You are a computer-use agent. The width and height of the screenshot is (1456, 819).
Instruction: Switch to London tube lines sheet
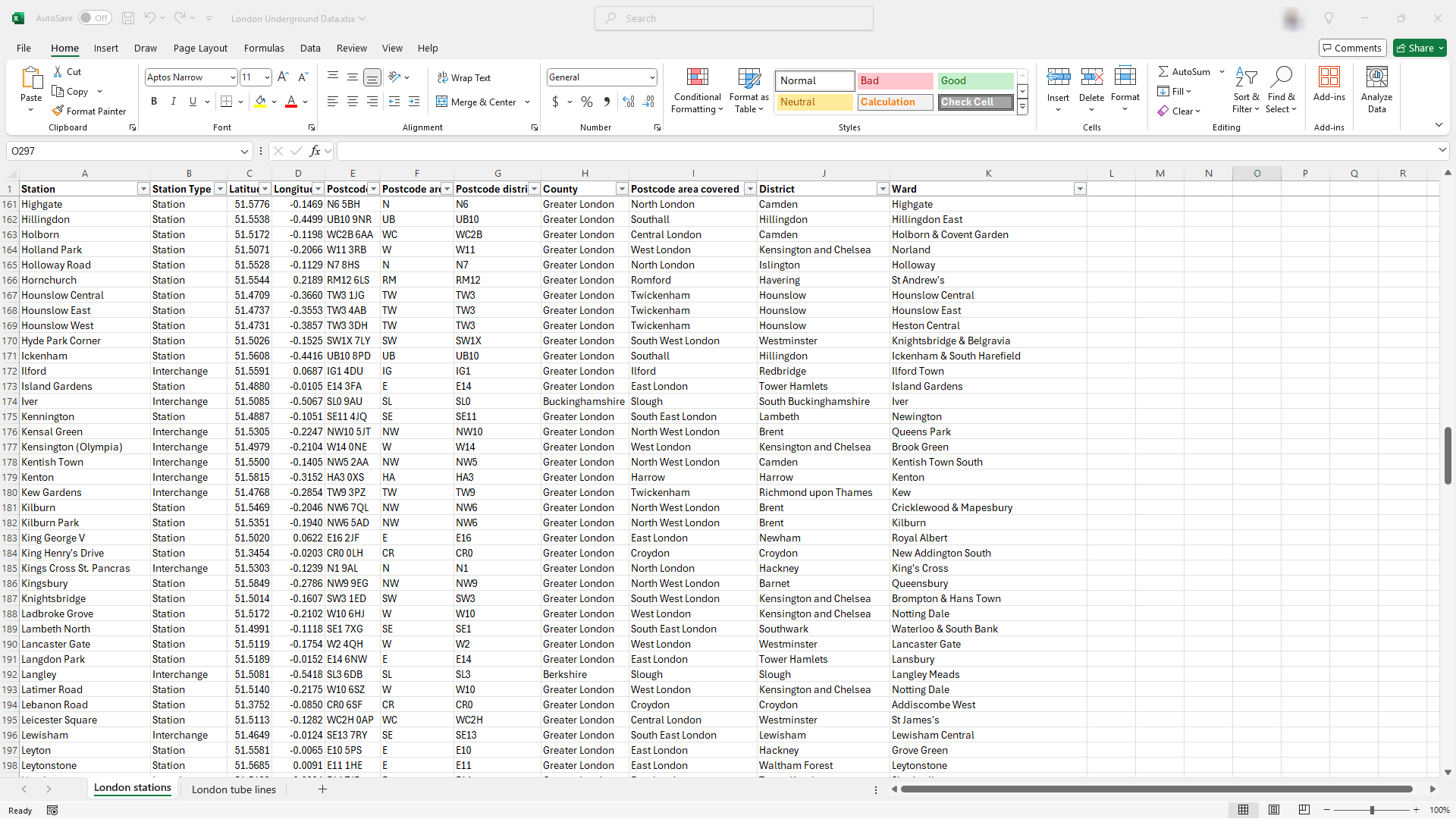(x=234, y=789)
